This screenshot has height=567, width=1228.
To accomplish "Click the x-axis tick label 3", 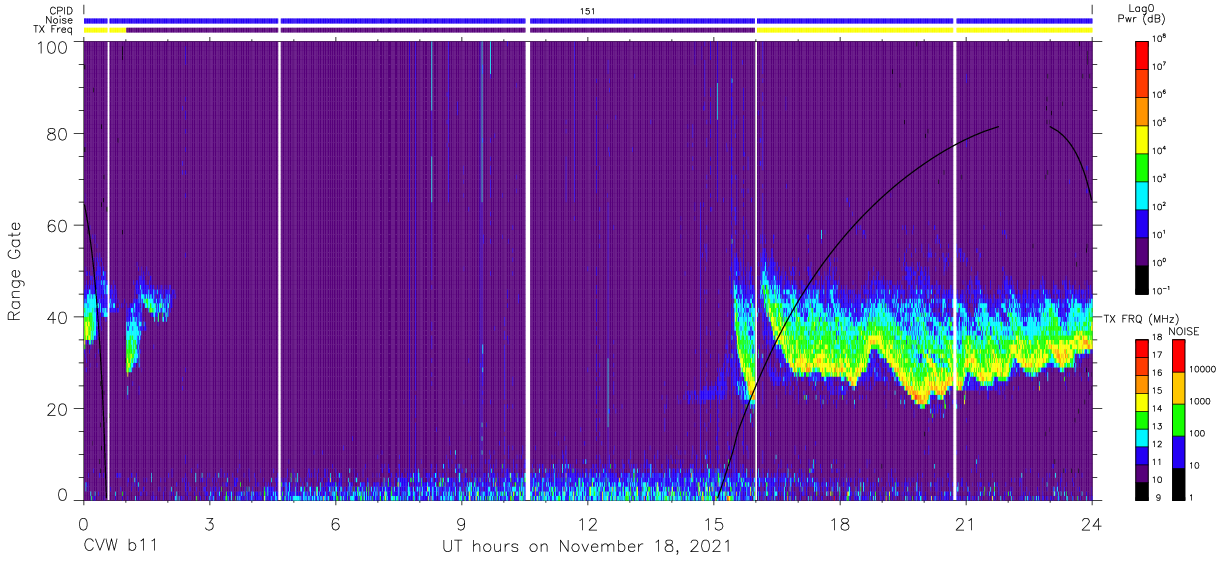I will coord(209,523).
